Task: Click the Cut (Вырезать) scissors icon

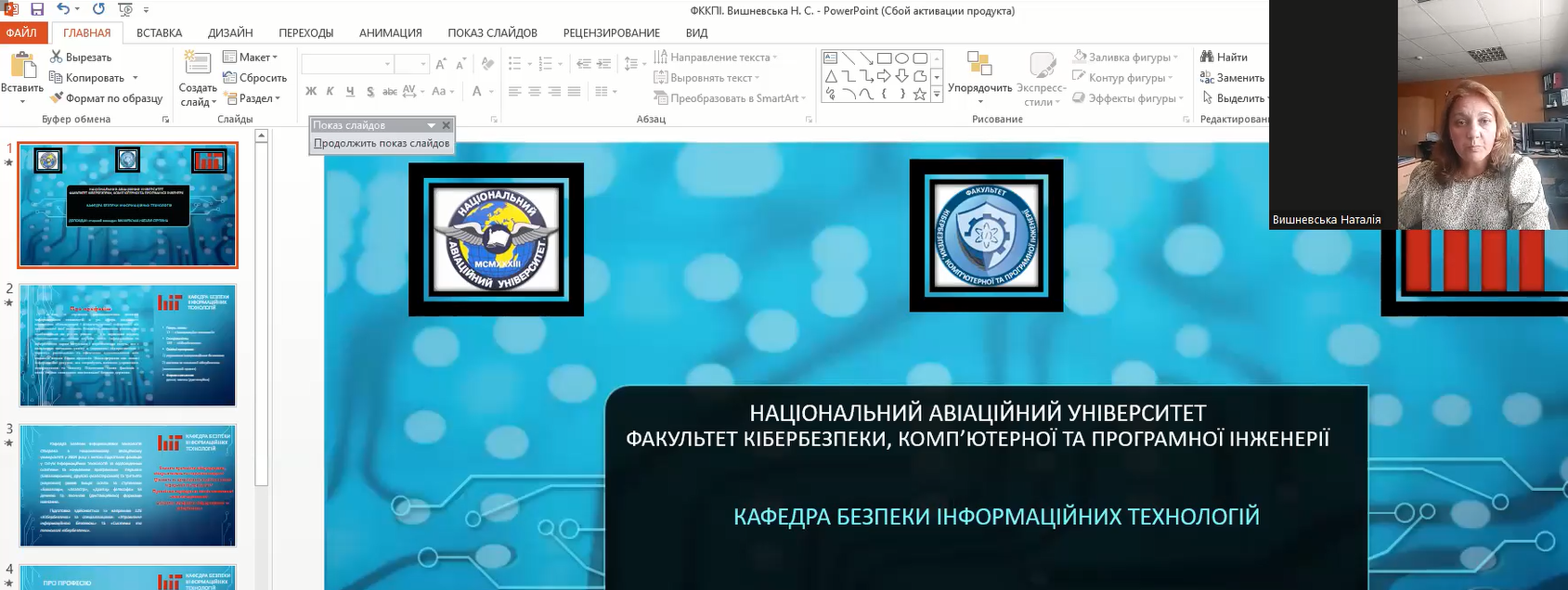Action: pyautogui.click(x=57, y=58)
